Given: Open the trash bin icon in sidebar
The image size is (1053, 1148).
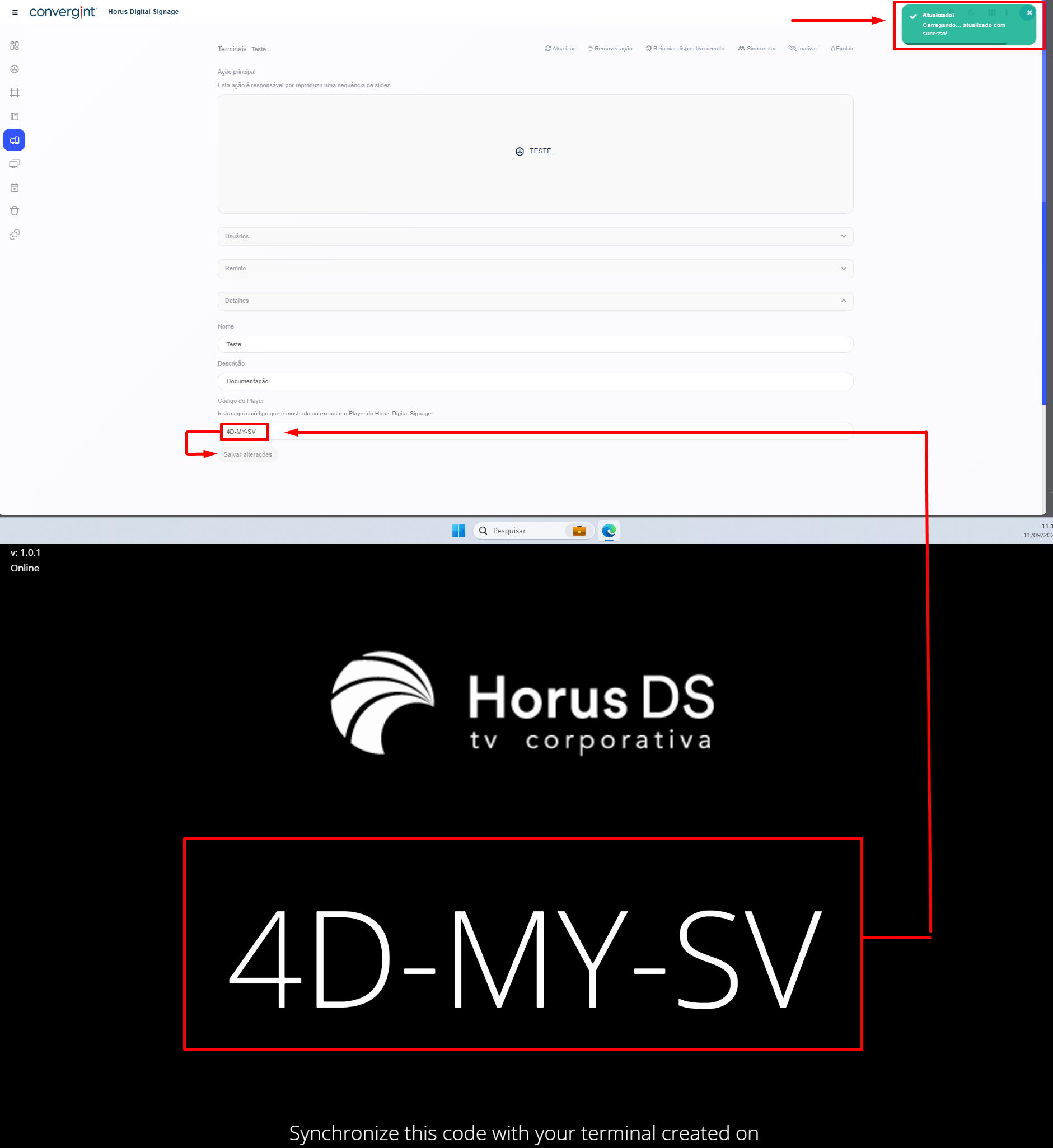Looking at the screenshot, I should [x=15, y=211].
